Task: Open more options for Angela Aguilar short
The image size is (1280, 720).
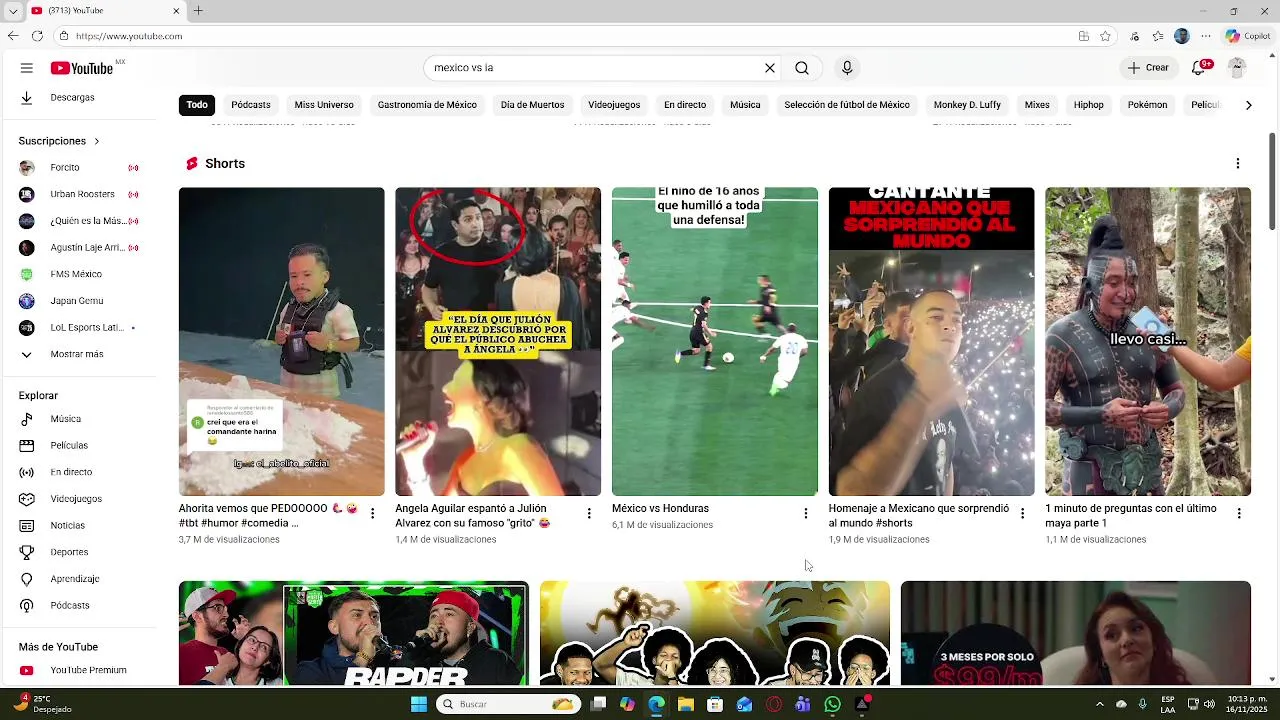Action: click(x=589, y=513)
